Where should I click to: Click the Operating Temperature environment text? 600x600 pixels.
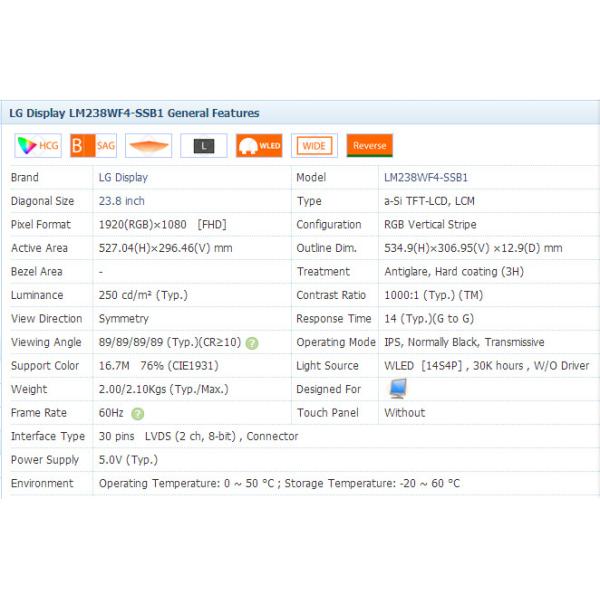[279, 483]
